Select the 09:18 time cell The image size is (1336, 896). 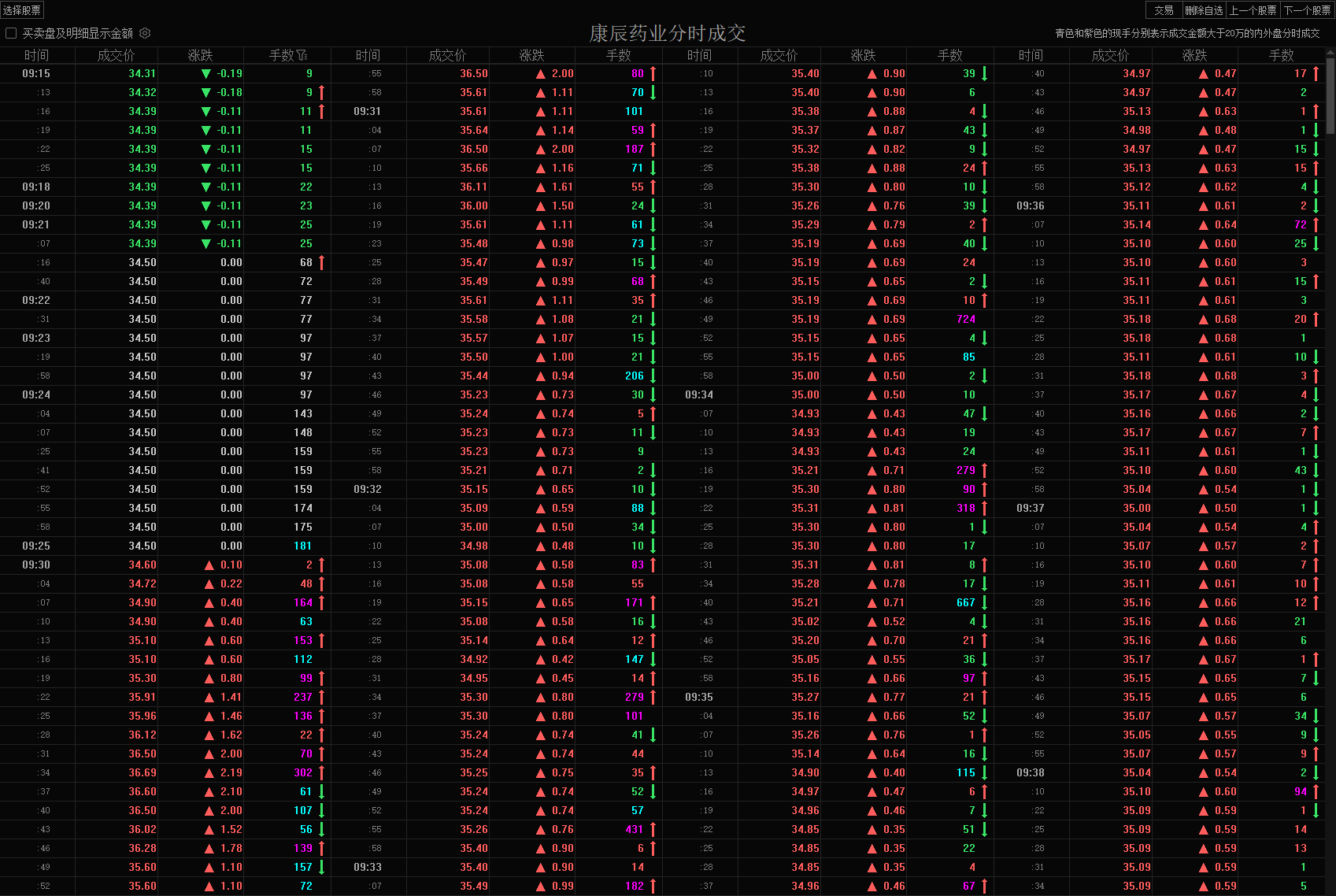point(36,187)
